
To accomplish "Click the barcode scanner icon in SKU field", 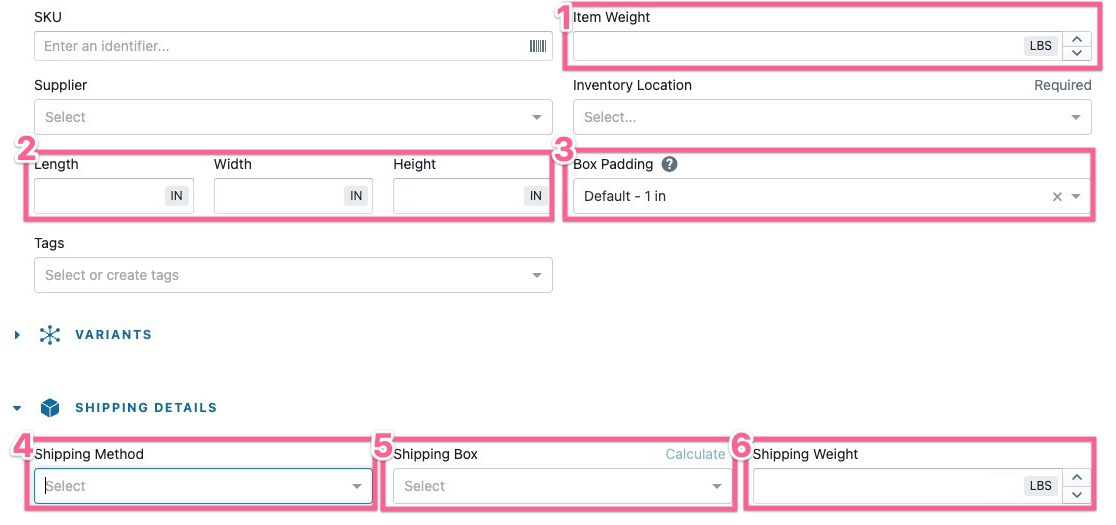I will click(538, 46).
